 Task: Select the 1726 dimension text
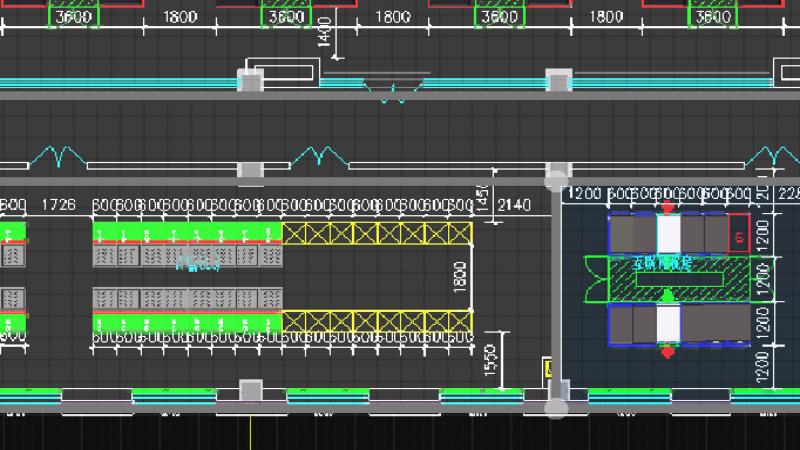point(58,205)
